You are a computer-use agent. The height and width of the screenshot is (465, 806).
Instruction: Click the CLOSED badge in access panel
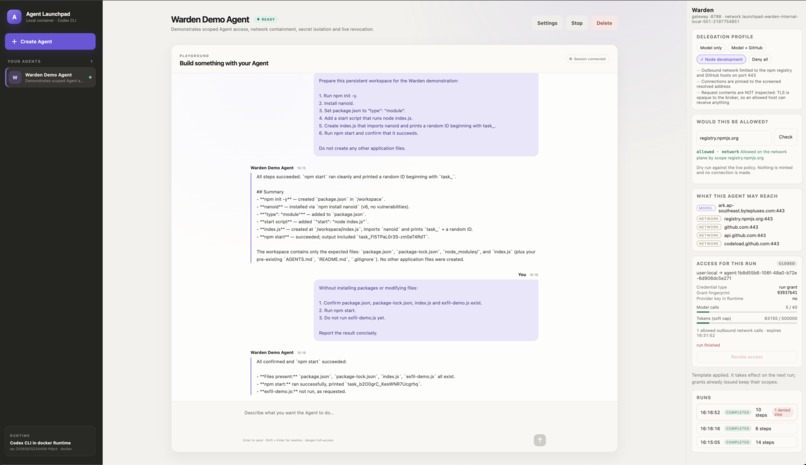(786, 264)
